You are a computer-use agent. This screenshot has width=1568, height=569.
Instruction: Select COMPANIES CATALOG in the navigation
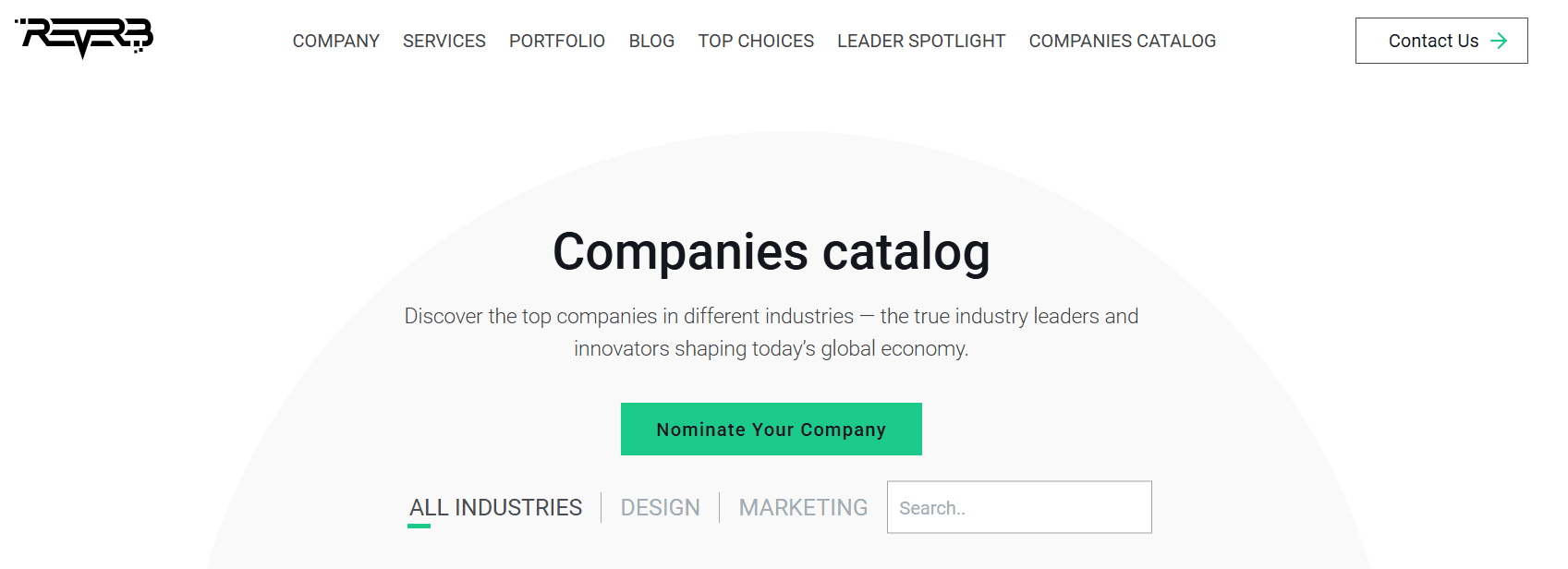1122,41
